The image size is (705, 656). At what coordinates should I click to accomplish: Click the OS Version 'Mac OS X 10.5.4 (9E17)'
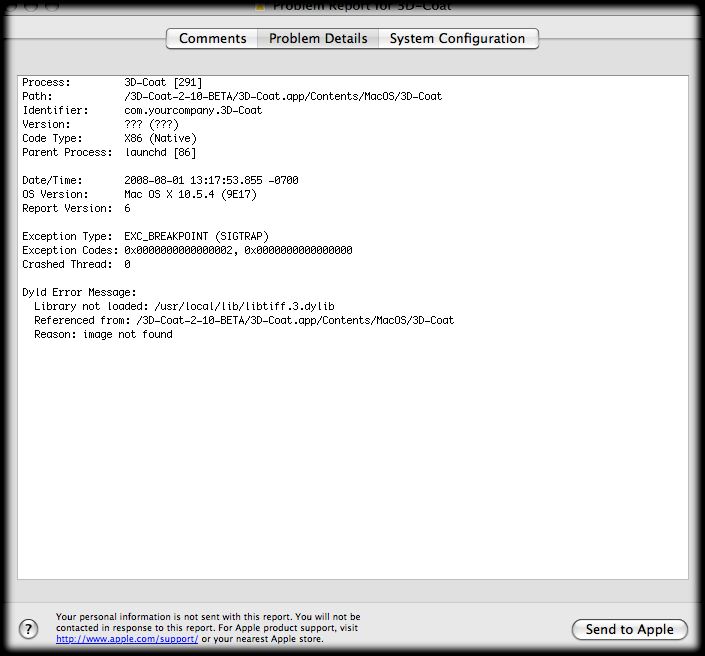[190, 194]
